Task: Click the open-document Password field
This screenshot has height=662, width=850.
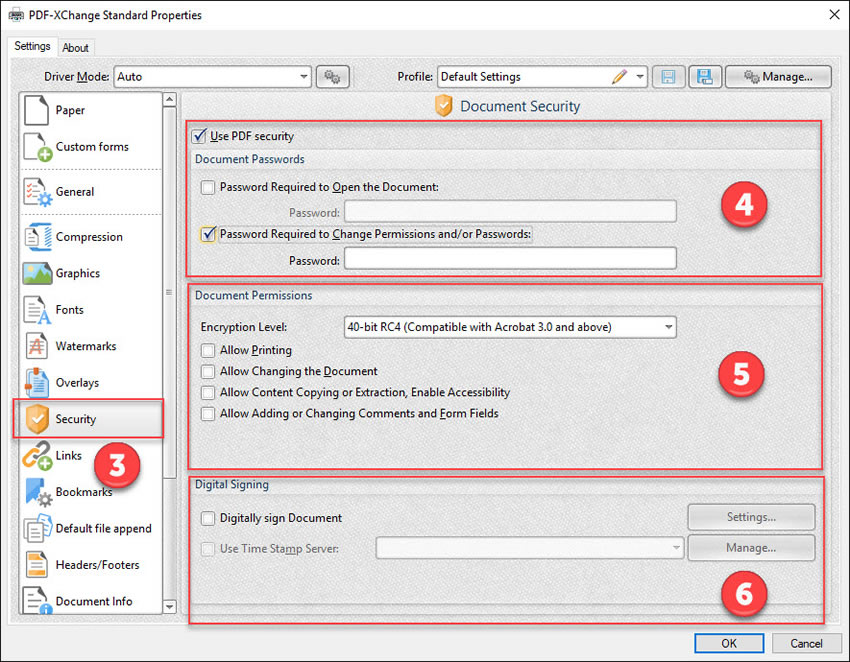Action: (510, 211)
